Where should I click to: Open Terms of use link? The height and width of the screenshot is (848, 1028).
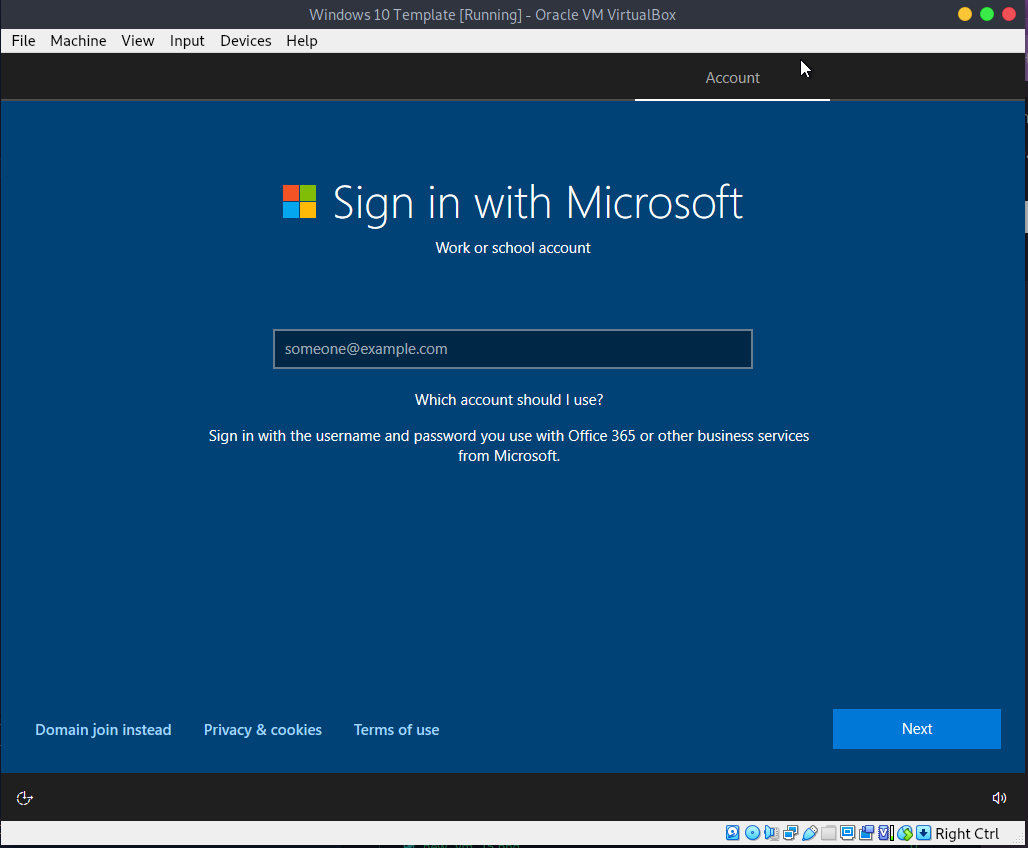[x=397, y=729]
